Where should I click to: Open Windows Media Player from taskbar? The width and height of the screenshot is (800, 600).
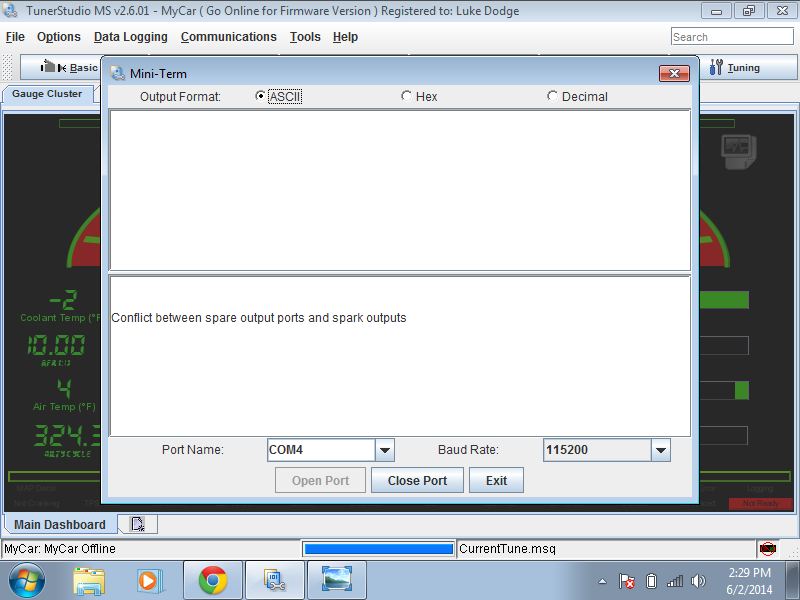pos(151,581)
